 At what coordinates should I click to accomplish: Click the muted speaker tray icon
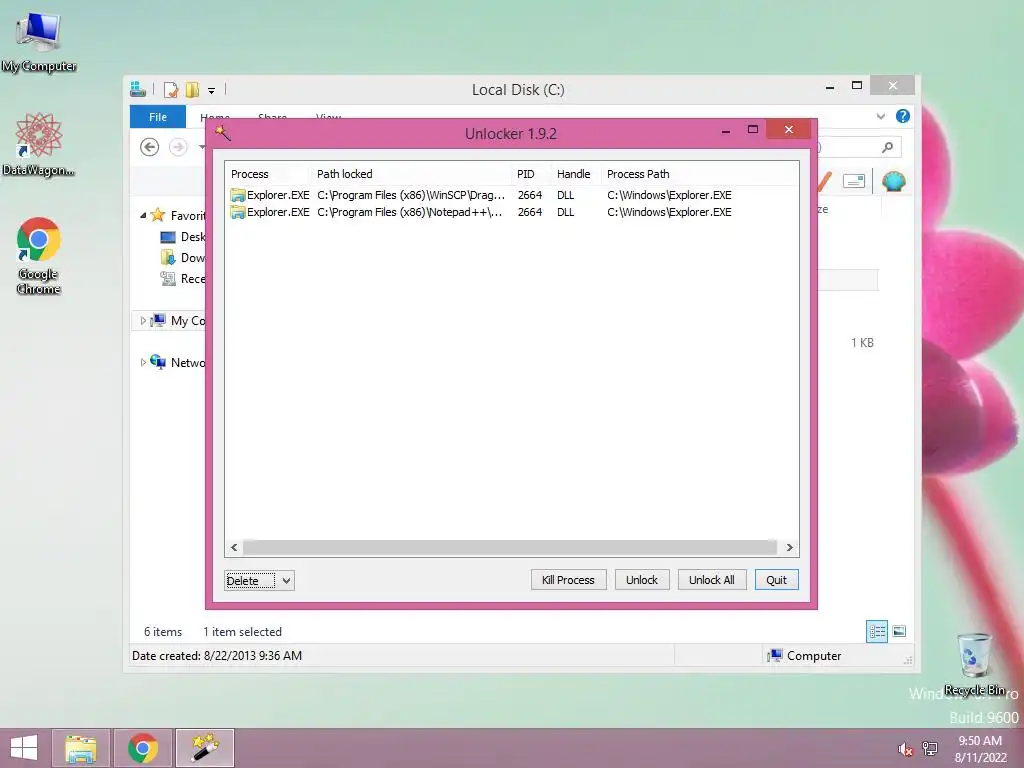click(x=906, y=749)
